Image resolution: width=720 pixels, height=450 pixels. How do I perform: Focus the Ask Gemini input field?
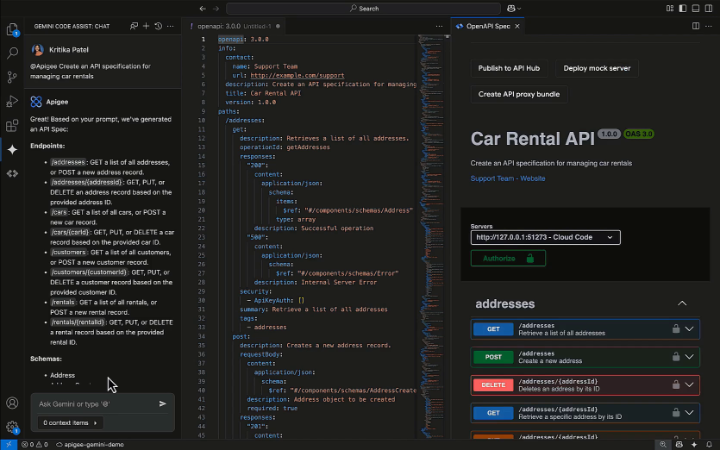[96, 404]
